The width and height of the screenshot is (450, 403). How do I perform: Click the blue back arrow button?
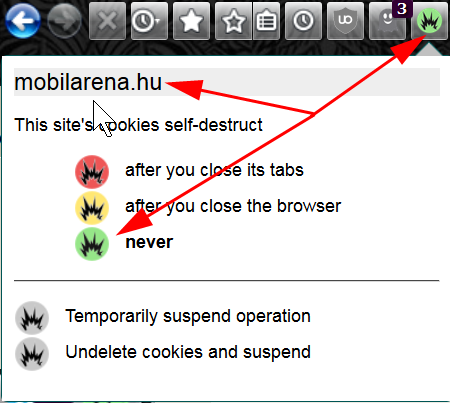pyautogui.click(x=23, y=21)
